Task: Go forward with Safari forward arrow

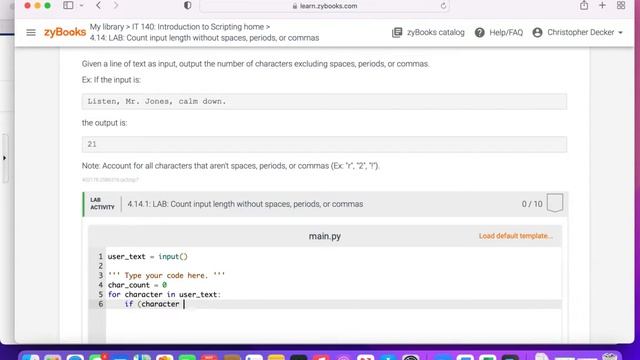Action: [x=116, y=5]
